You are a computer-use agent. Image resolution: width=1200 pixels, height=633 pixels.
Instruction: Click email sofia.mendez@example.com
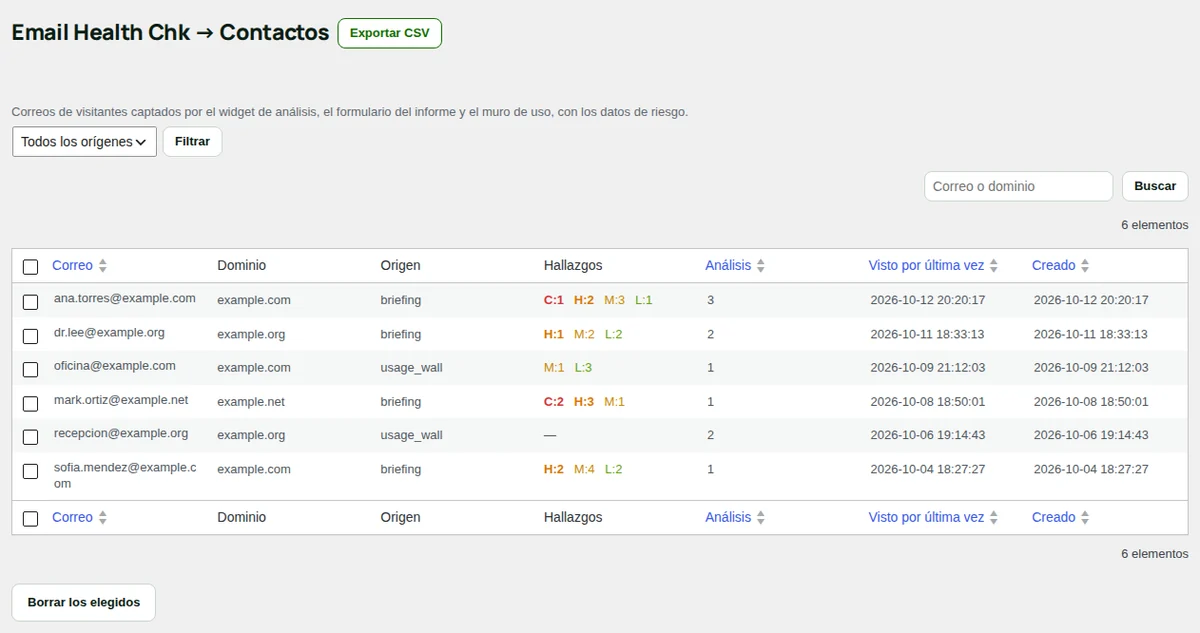(x=125, y=475)
